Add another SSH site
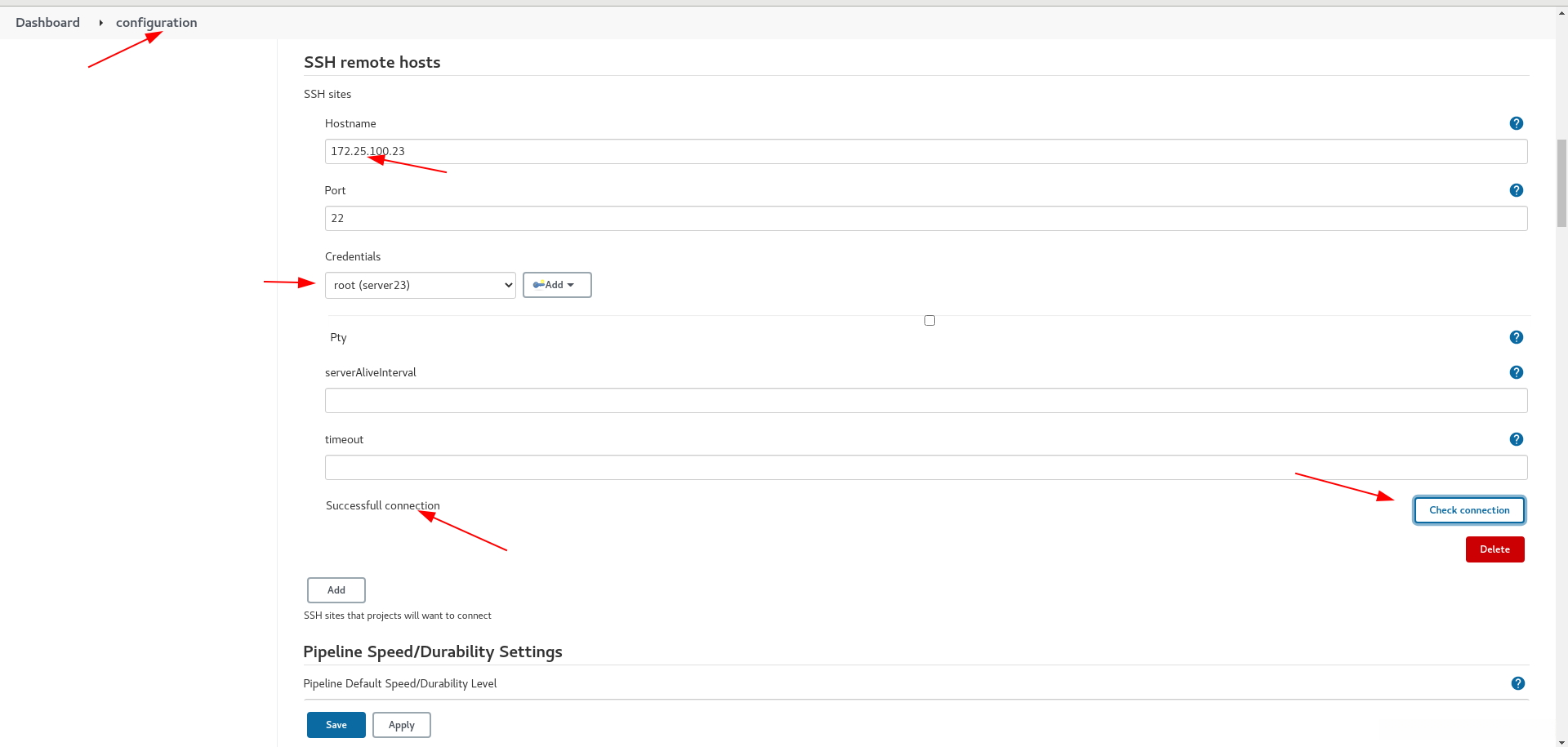Viewport: 1568px width, 747px height. (x=336, y=590)
